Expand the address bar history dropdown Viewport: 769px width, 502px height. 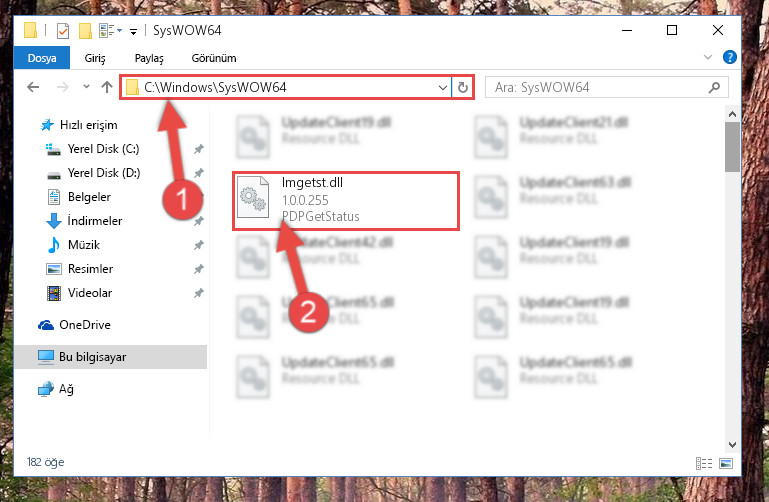click(442, 88)
